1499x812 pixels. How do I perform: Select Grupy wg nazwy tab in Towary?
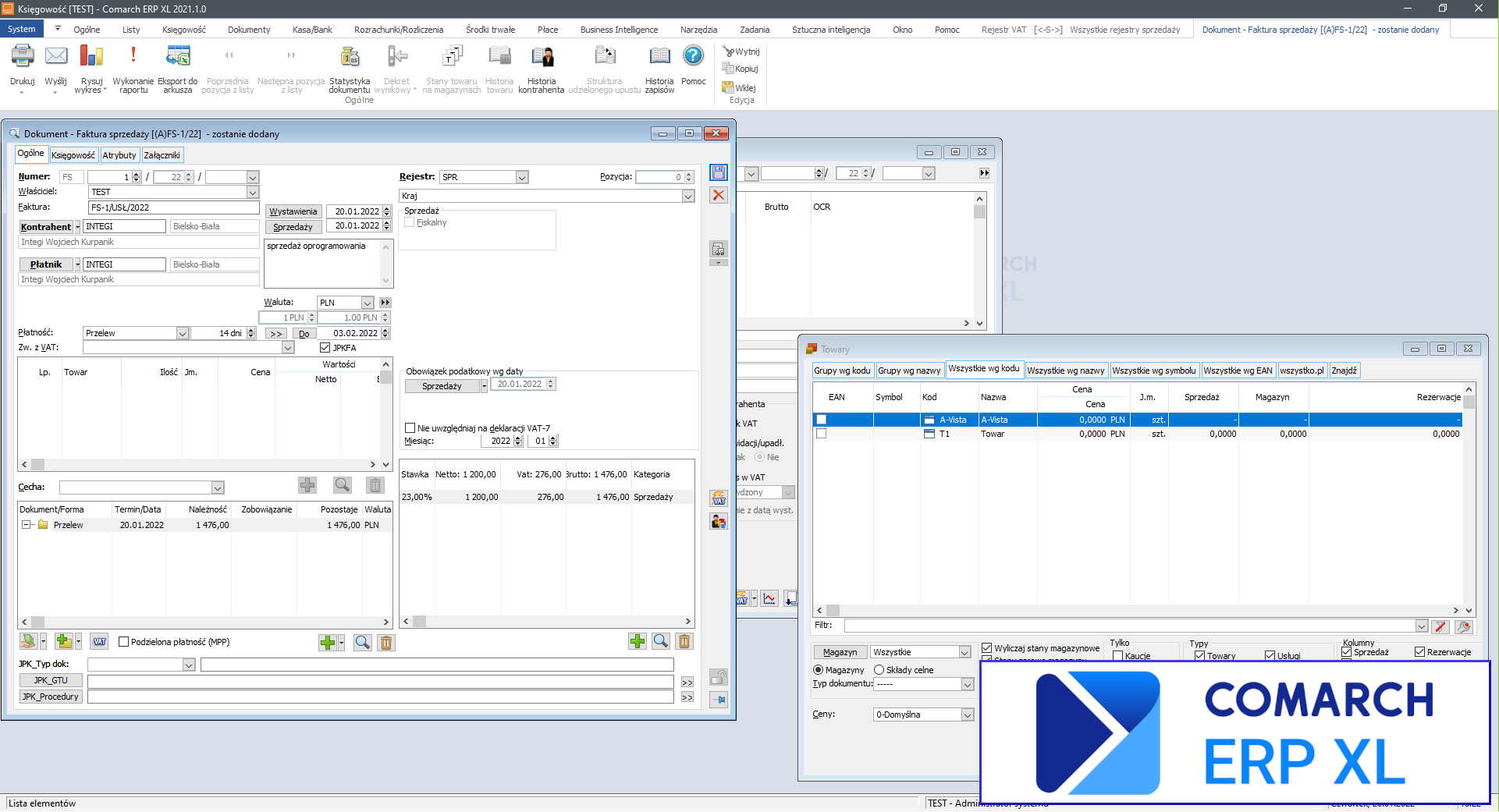click(909, 371)
